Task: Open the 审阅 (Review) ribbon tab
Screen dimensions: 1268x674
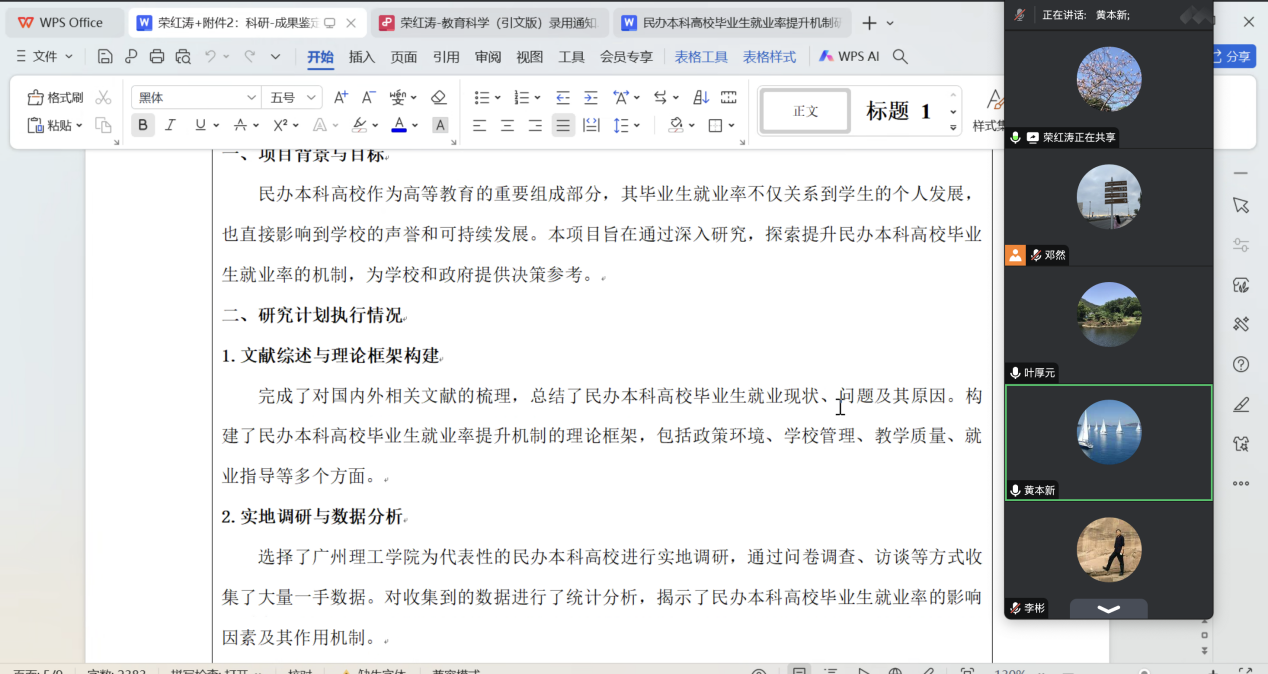Action: point(488,57)
